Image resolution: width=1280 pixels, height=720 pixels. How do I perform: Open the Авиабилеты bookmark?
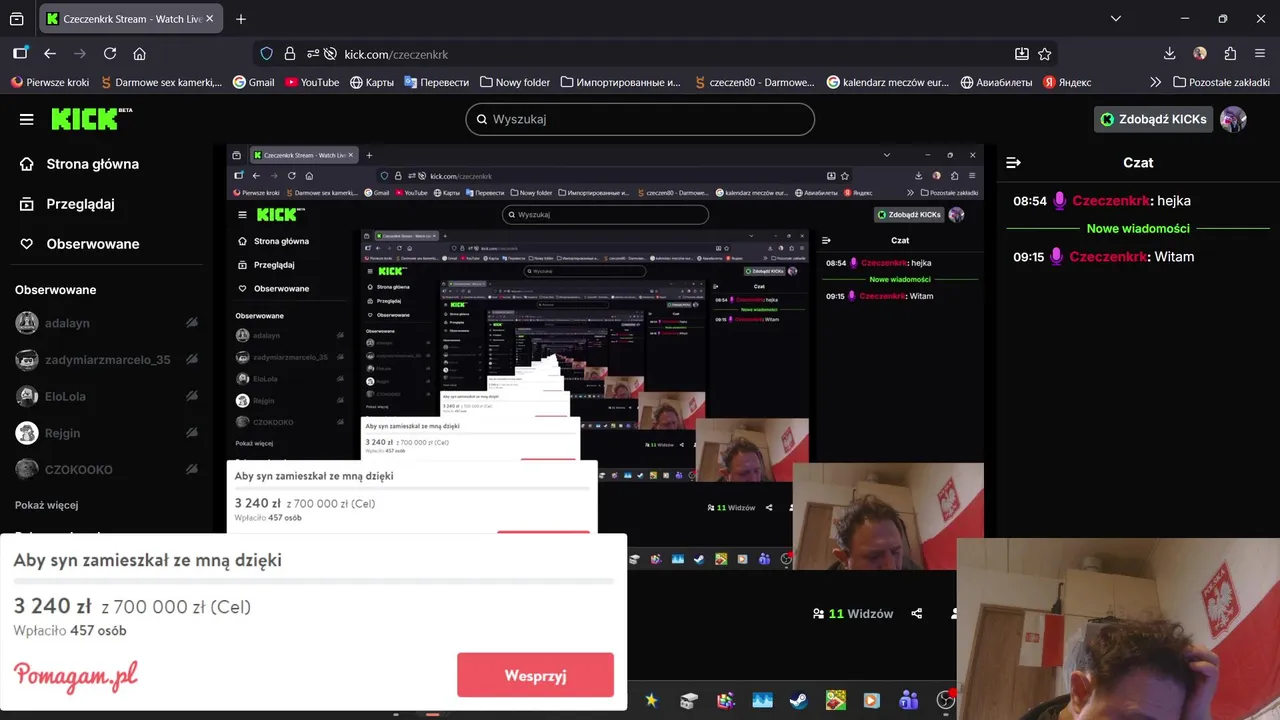(x=996, y=82)
